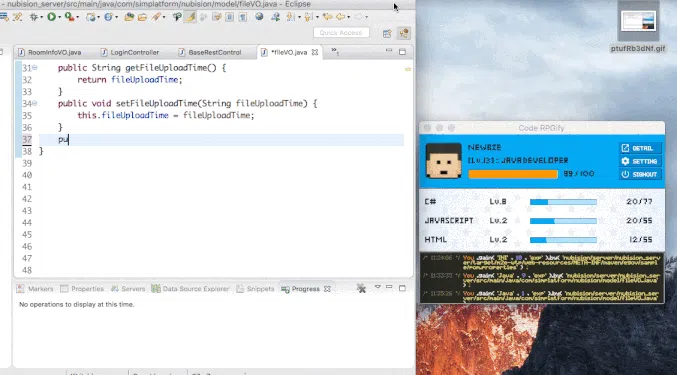
Task: Click the C# level progress bar
Action: click(563, 202)
